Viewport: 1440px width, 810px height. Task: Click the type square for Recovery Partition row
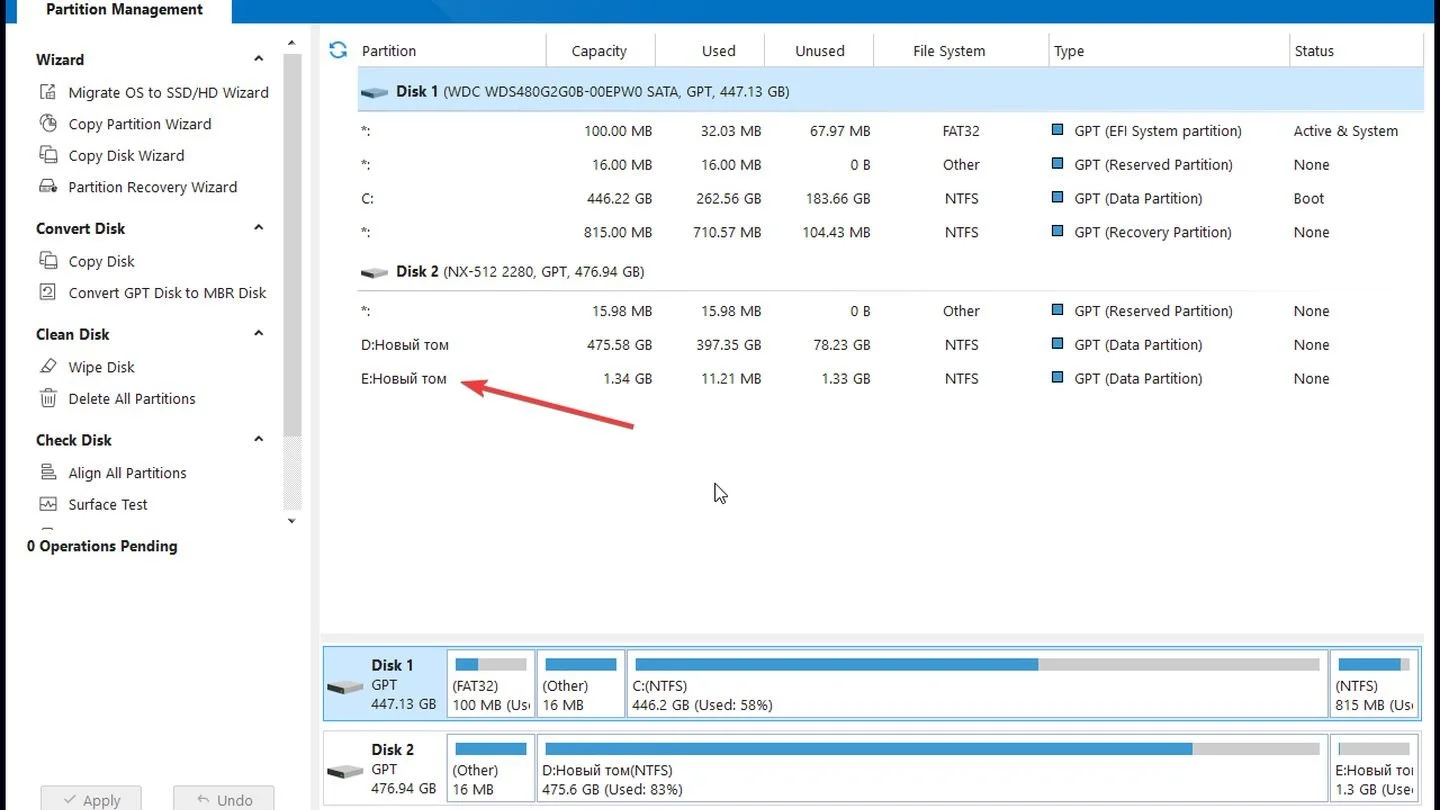[x=1058, y=231]
